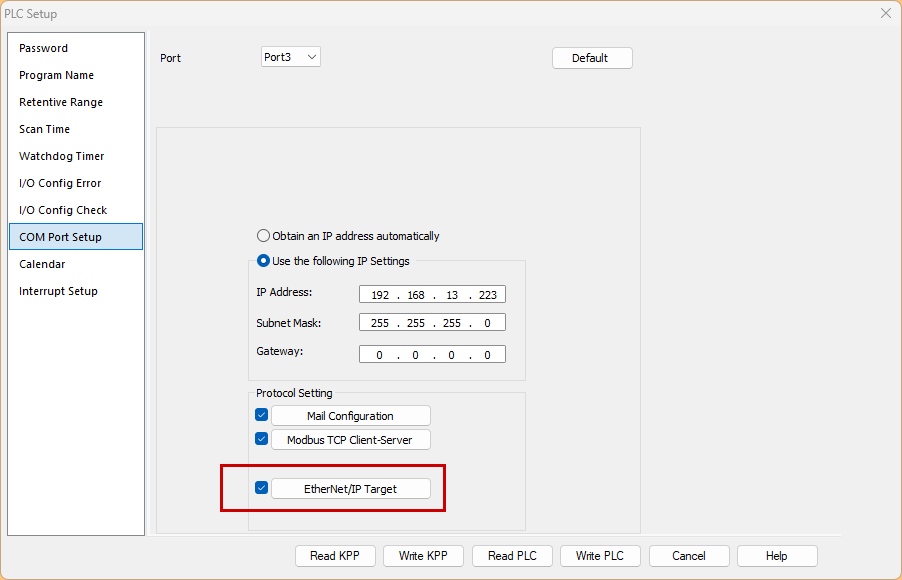
Task: Uncheck the Mail Configuration checkbox
Action: (x=261, y=415)
